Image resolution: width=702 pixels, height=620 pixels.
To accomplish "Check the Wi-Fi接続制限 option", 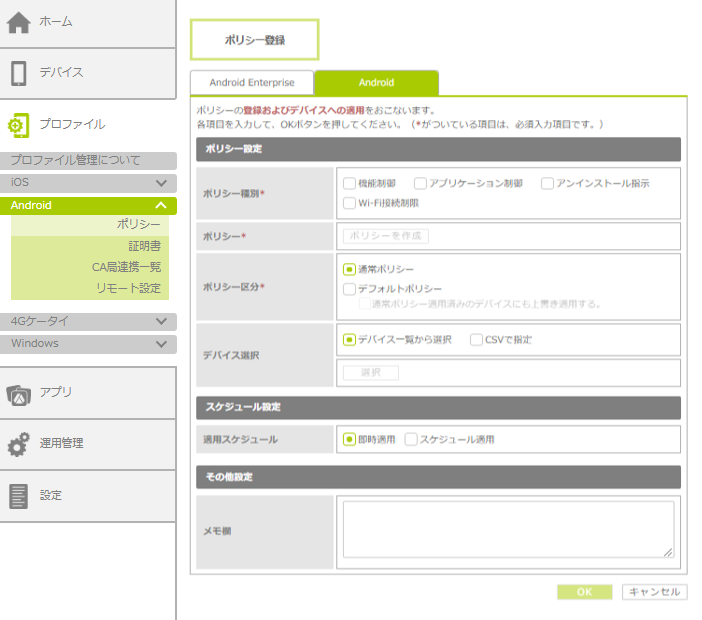I will click(x=349, y=203).
